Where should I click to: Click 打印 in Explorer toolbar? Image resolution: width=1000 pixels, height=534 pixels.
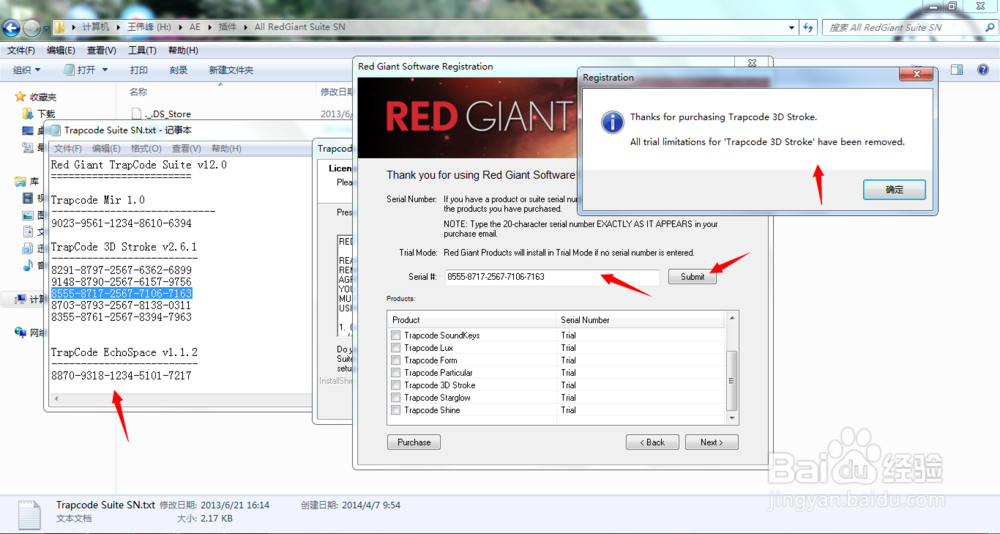pos(138,70)
